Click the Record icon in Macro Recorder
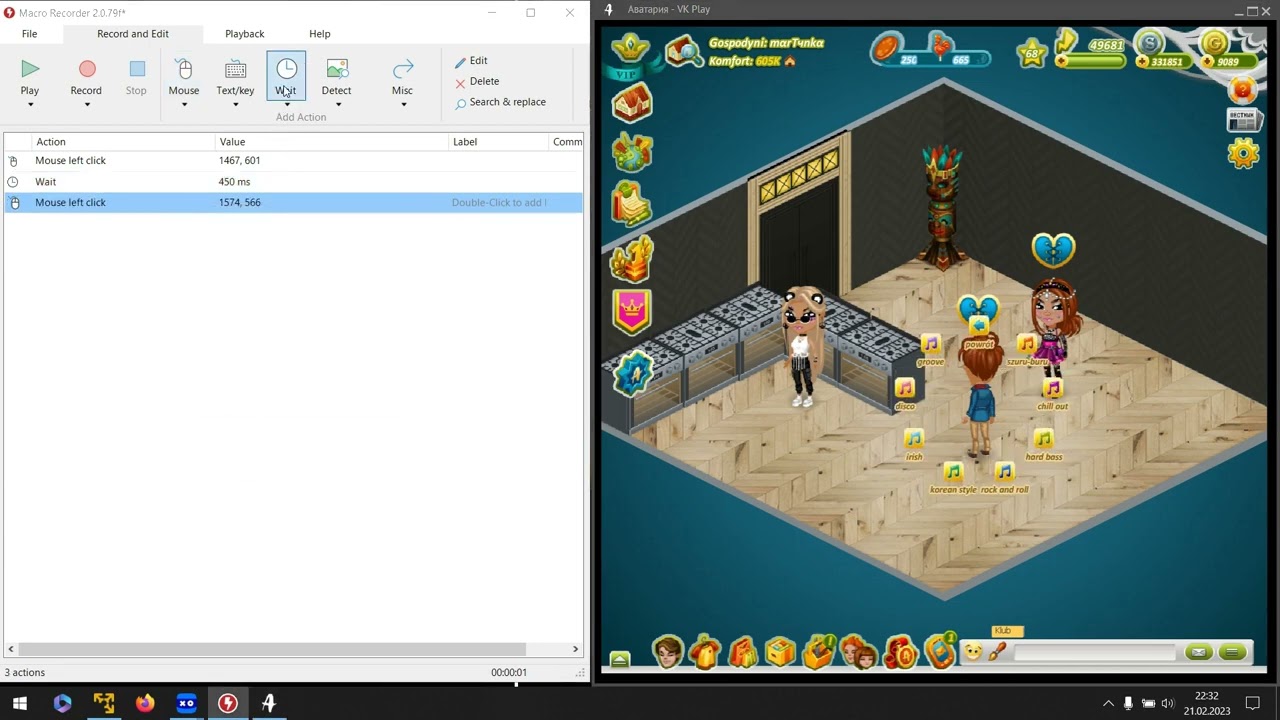1280x720 pixels. (x=87, y=69)
